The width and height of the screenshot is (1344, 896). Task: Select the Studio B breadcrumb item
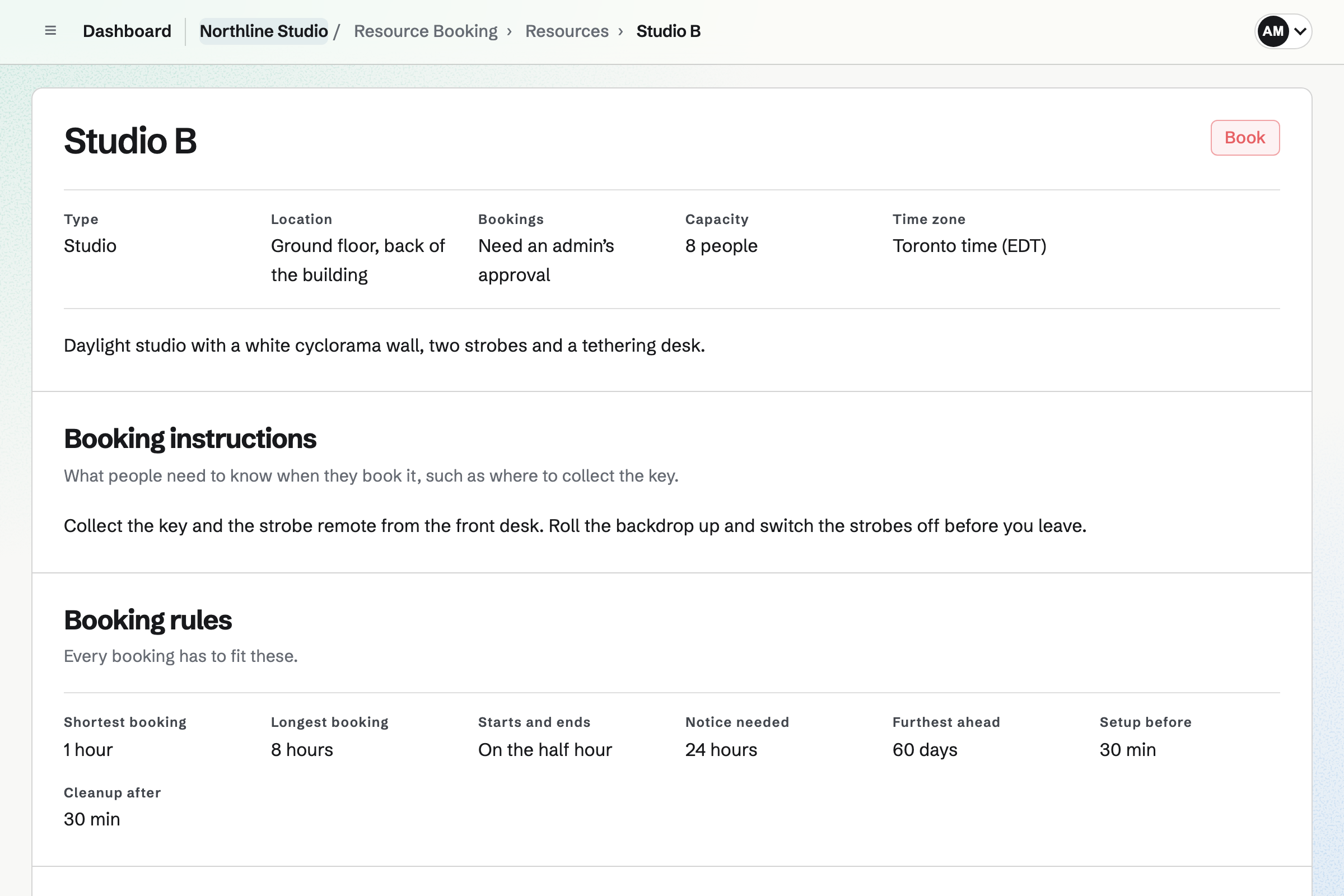point(669,31)
